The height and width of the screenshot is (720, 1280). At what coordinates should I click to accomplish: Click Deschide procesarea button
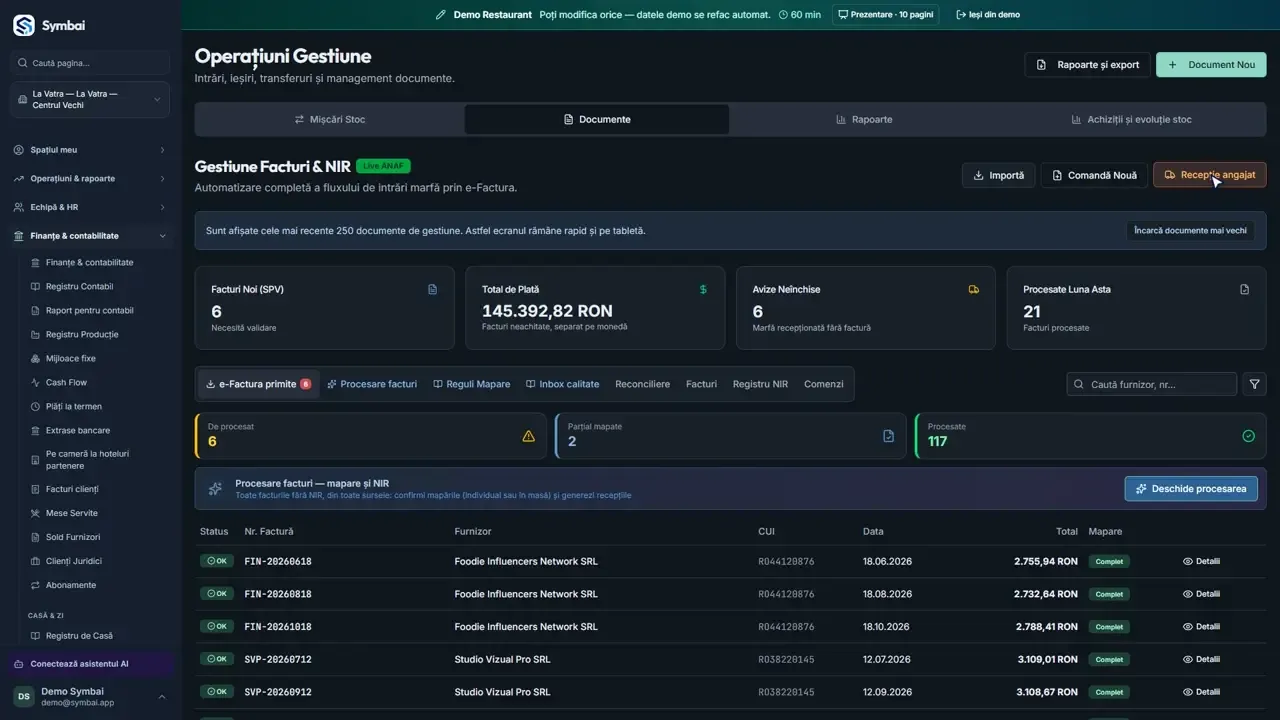click(x=1191, y=489)
